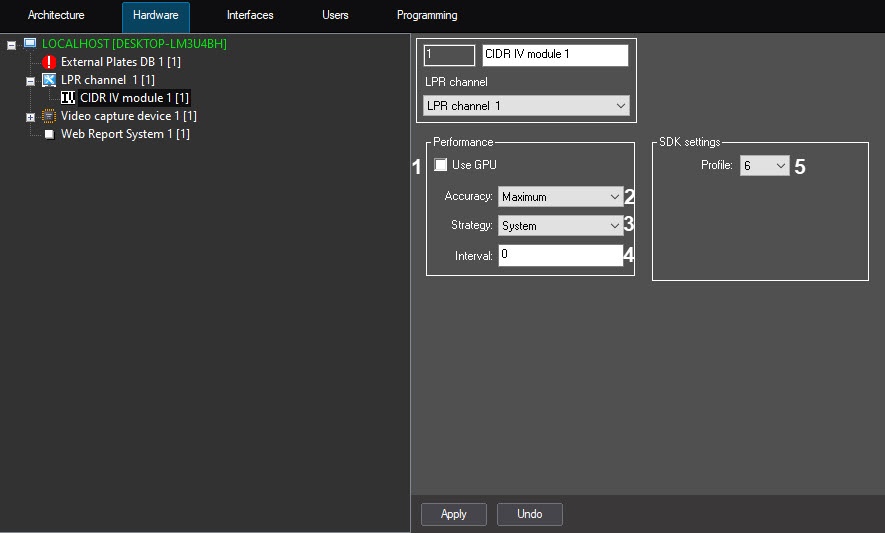Click the CIDR IV module icon
This screenshot has height=533, width=885.
68,98
